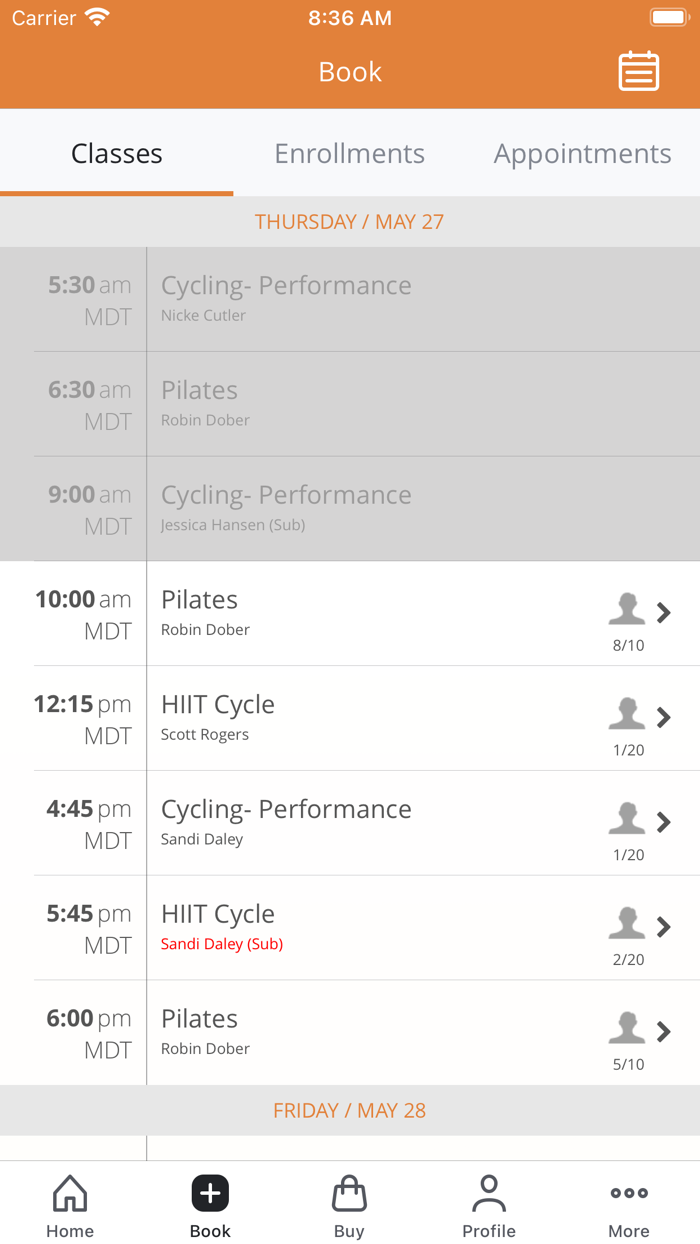Expand 5:45 pm HIIT Cycle chevron
This screenshot has width=700, height=1244.
coord(664,927)
